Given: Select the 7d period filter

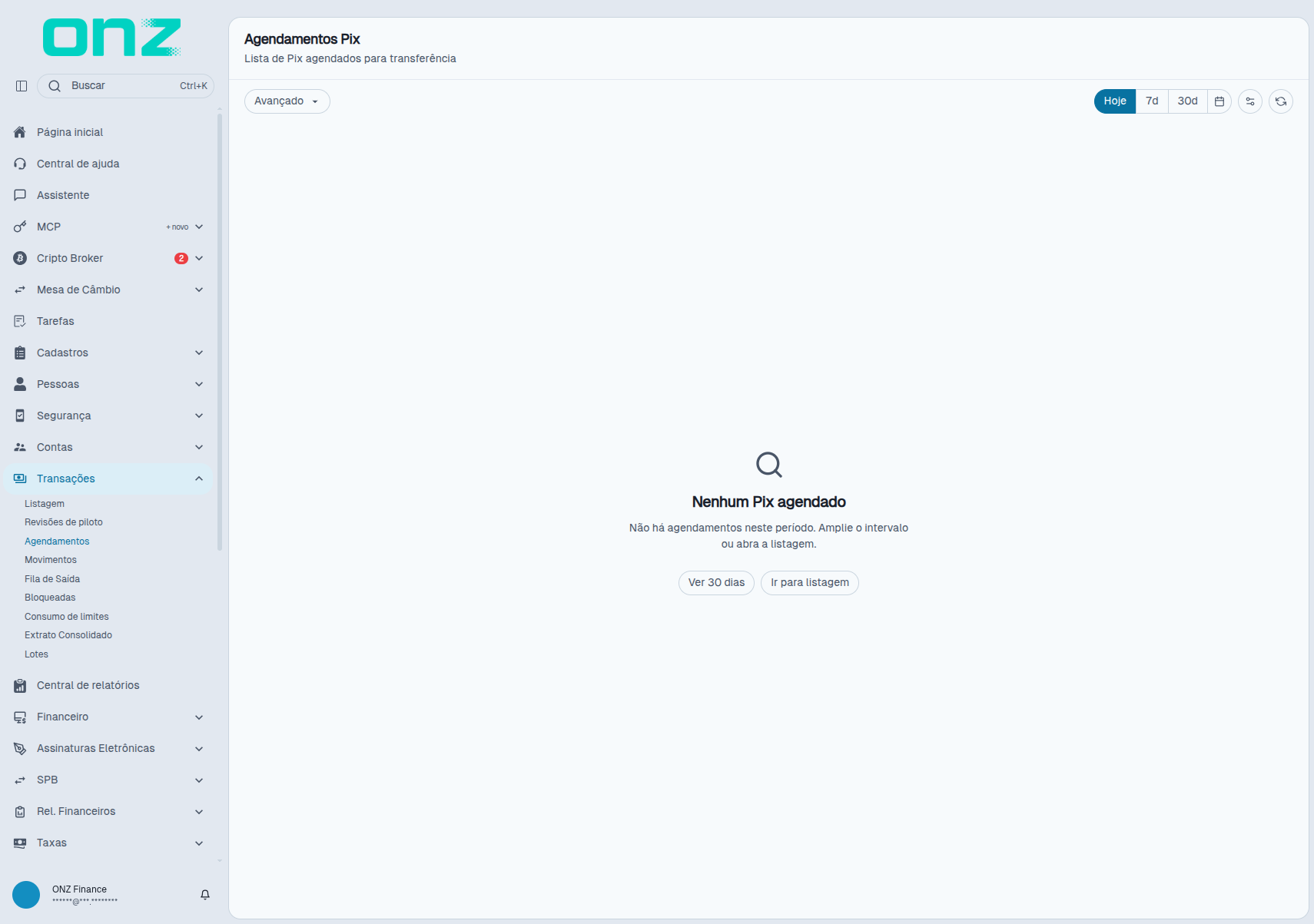Looking at the screenshot, I should click(1152, 101).
